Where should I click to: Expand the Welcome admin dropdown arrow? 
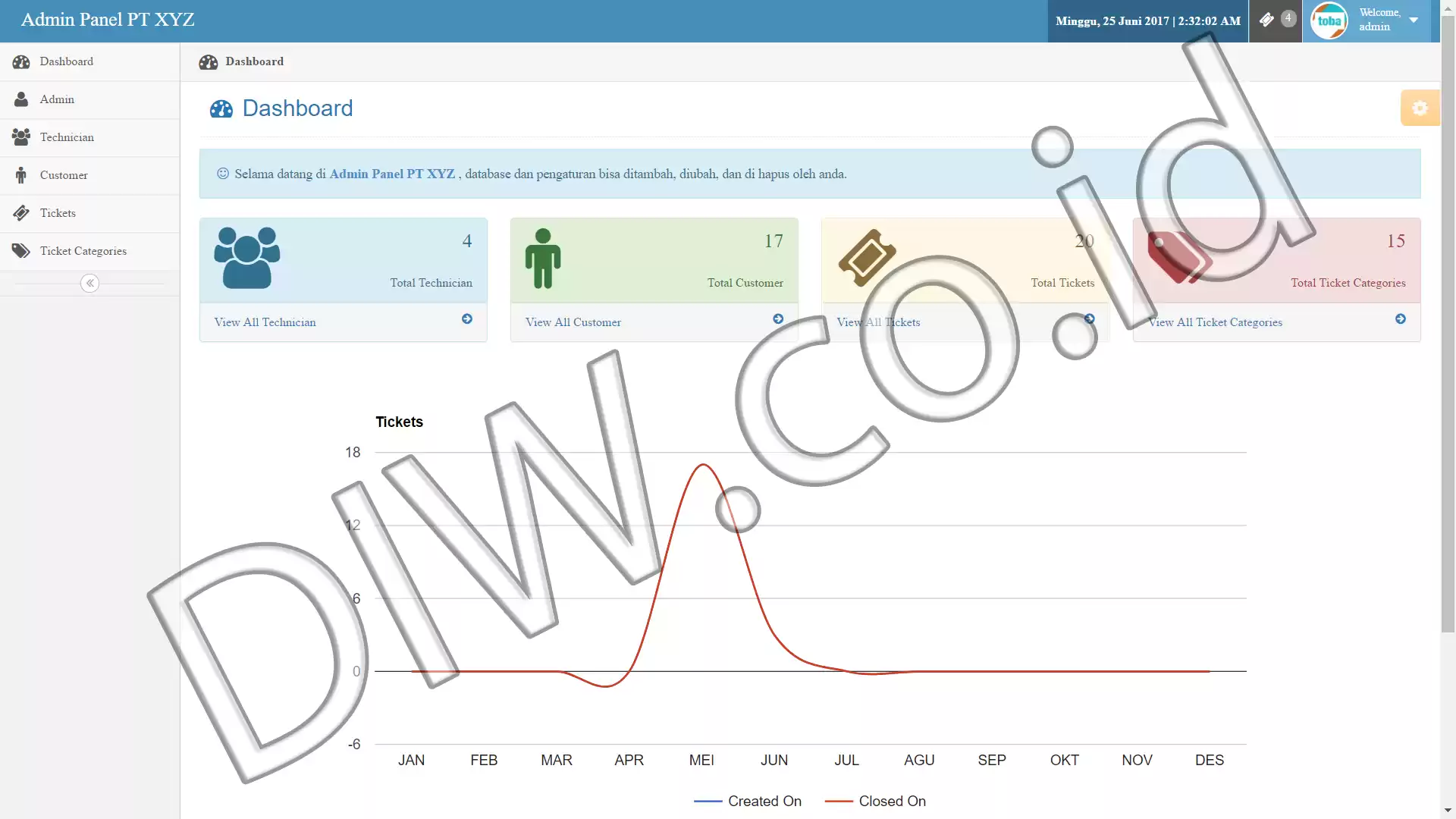coord(1414,20)
